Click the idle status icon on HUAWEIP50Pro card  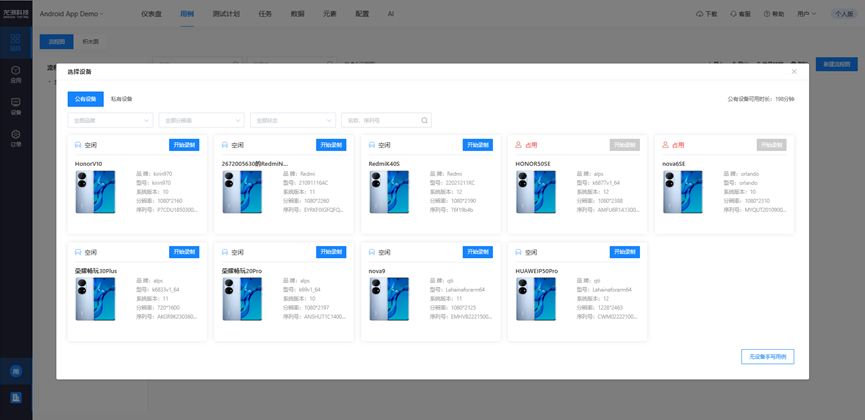[x=519, y=252]
